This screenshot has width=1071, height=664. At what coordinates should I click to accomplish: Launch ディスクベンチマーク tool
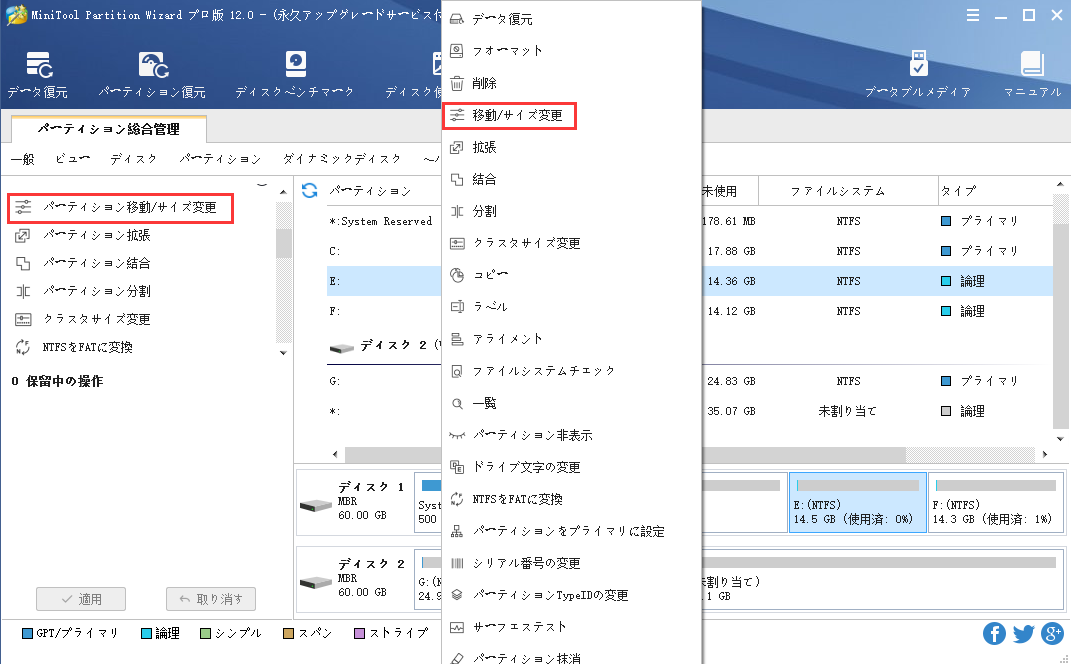(295, 73)
